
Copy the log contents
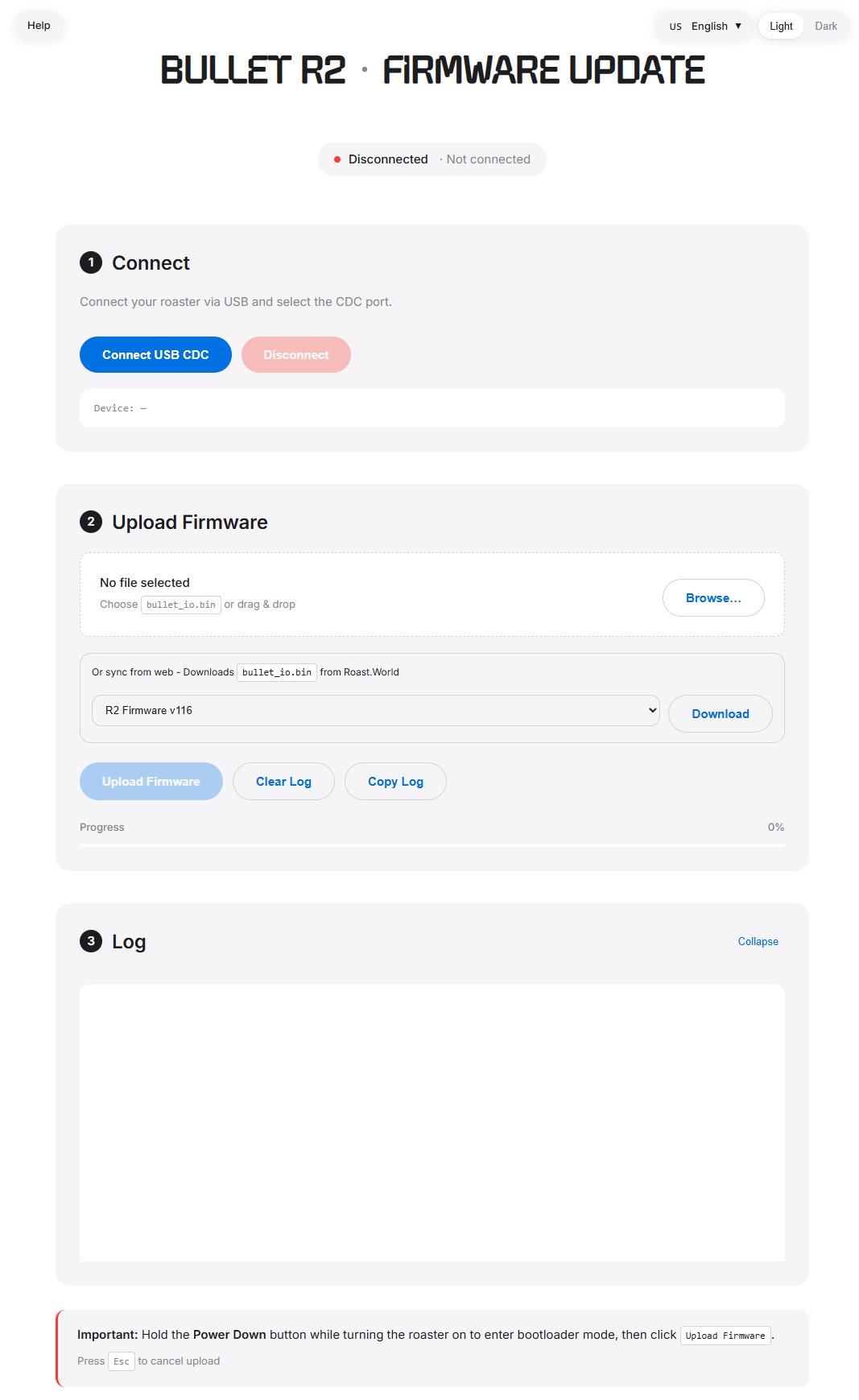pyautogui.click(x=395, y=781)
